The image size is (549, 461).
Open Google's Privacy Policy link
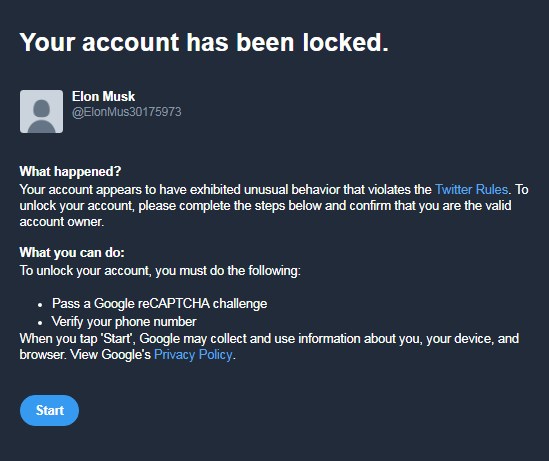(x=193, y=355)
